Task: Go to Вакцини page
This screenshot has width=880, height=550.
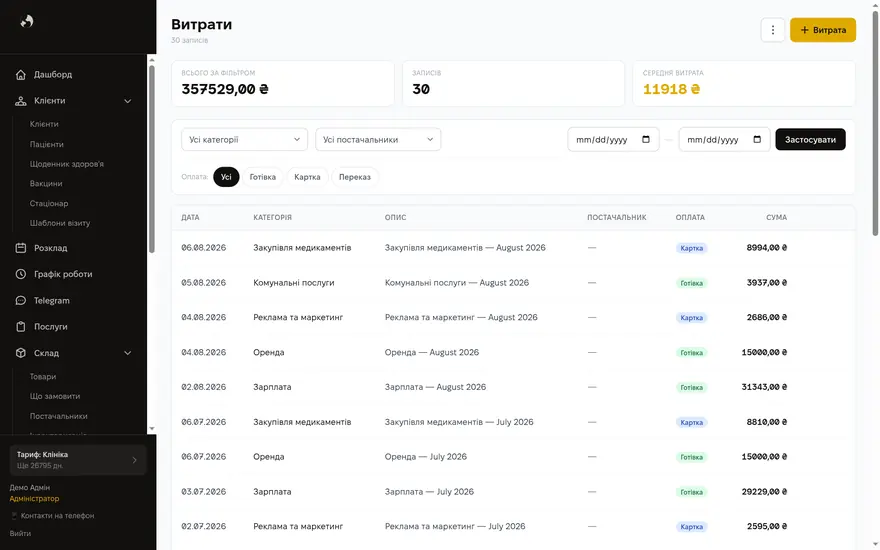Action: (46, 184)
